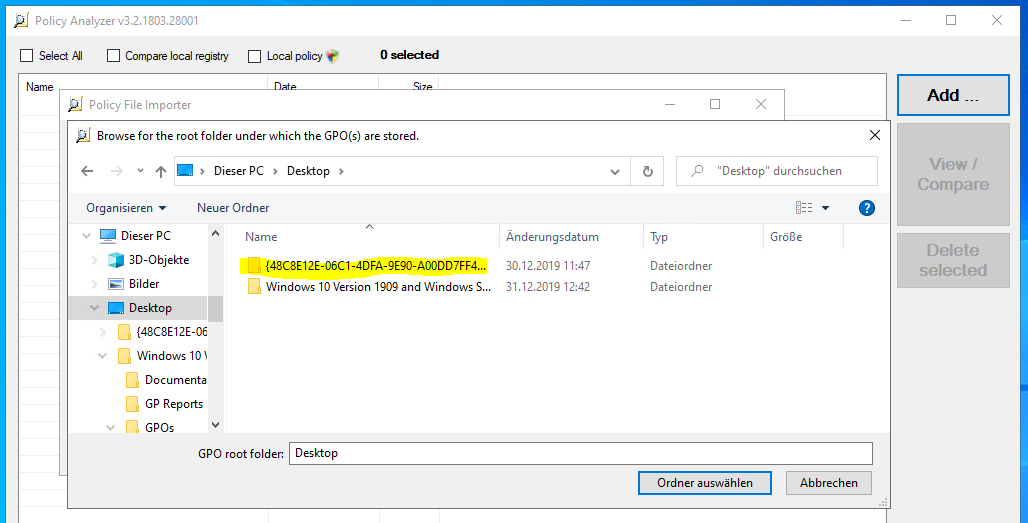Click the forward arrow navigation icon
This screenshot has height=523, width=1028.
(x=117, y=171)
